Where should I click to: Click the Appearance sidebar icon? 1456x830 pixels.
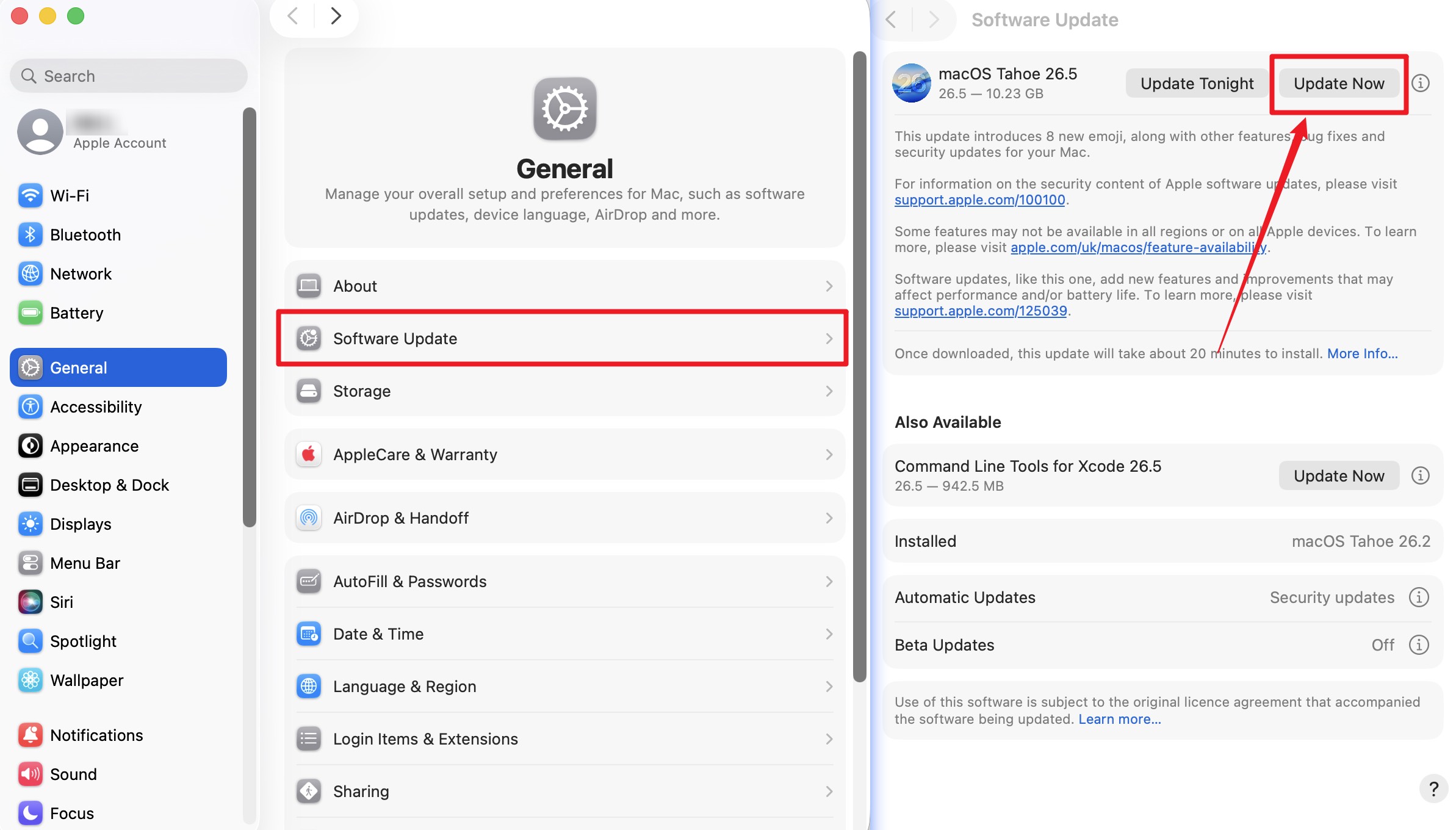30,446
